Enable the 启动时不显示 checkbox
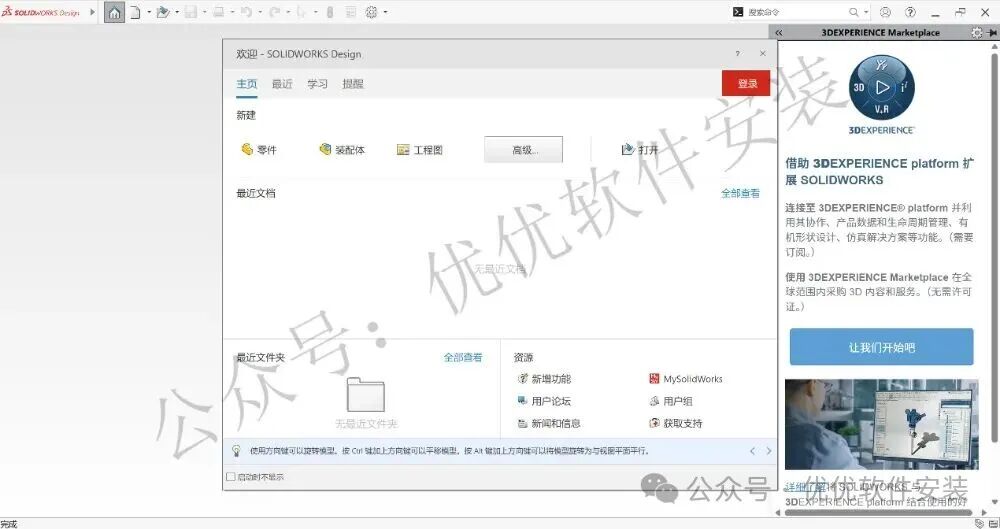The image size is (1000, 529). click(231, 477)
